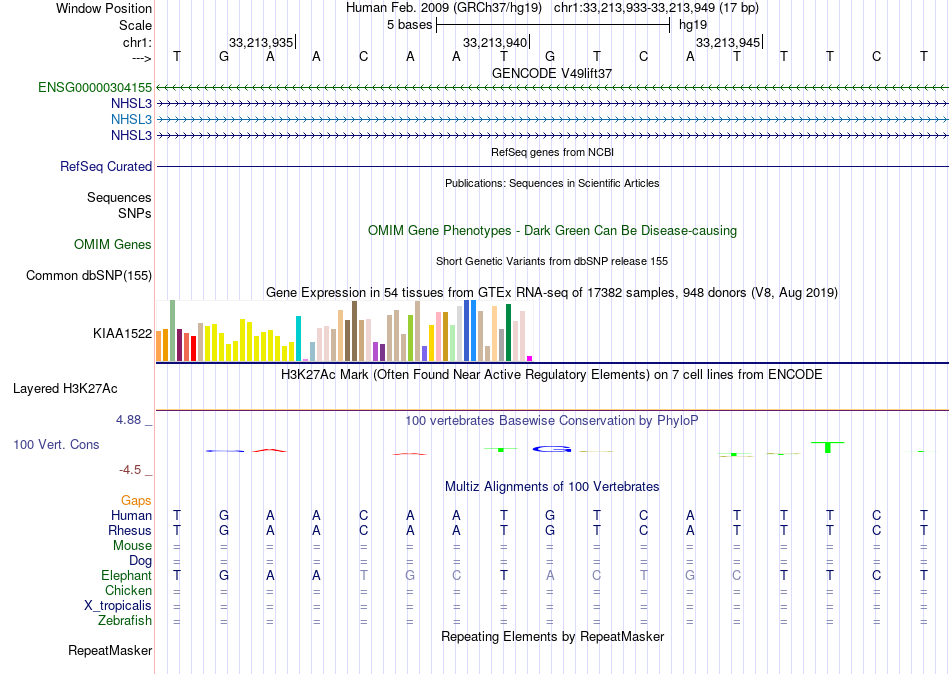Click the Sequences track label
This screenshot has width=950, height=674.
pyautogui.click(x=119, y=198)
